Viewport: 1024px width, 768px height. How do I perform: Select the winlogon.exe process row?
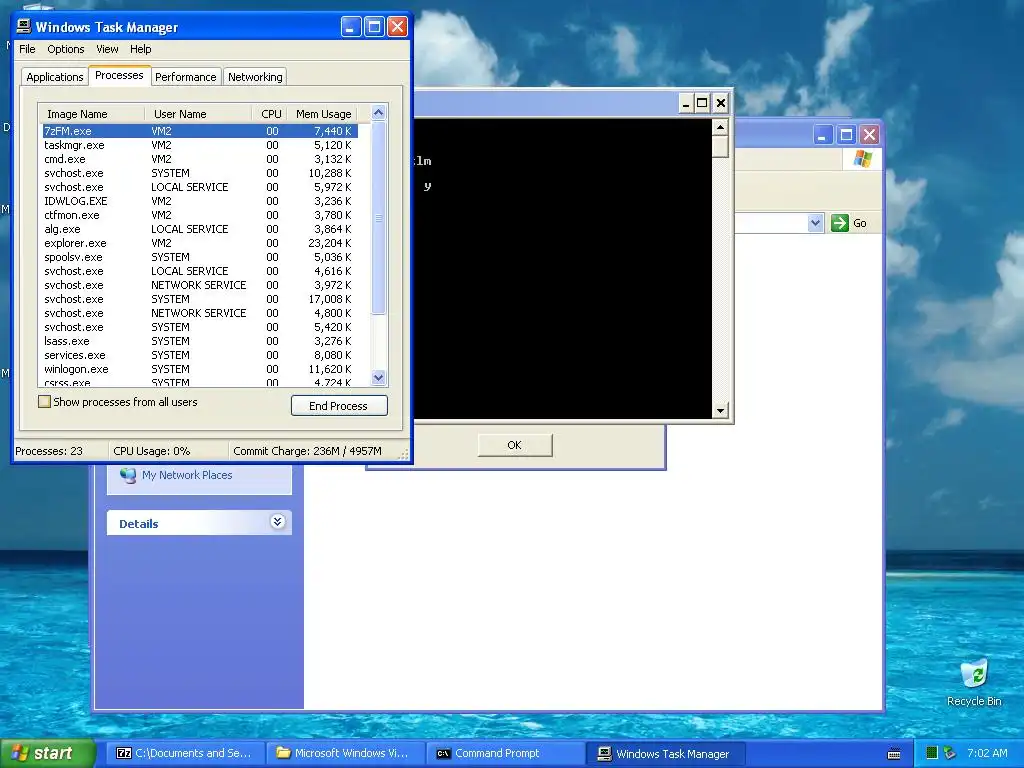(x=200, y=369)
